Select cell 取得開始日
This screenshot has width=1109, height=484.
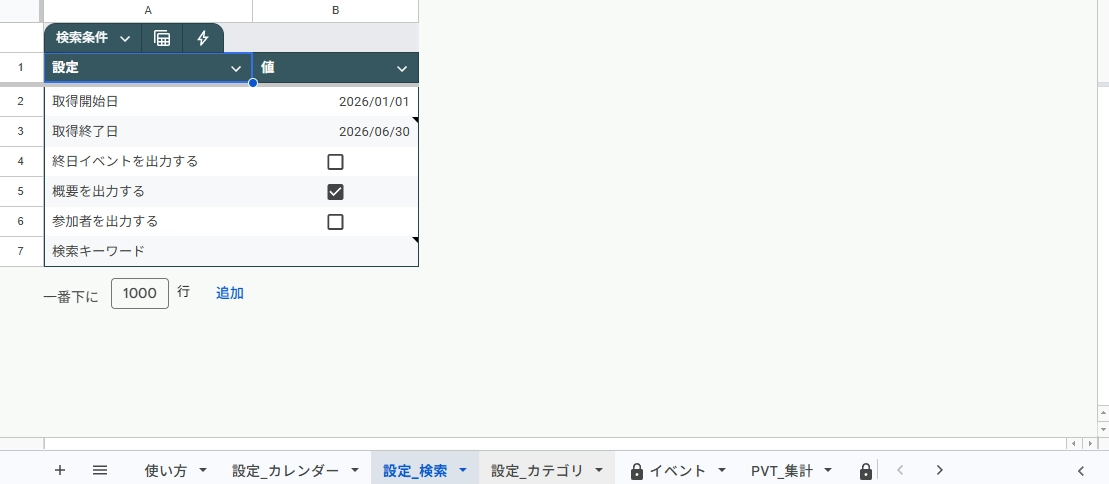[x=148, y=101]
